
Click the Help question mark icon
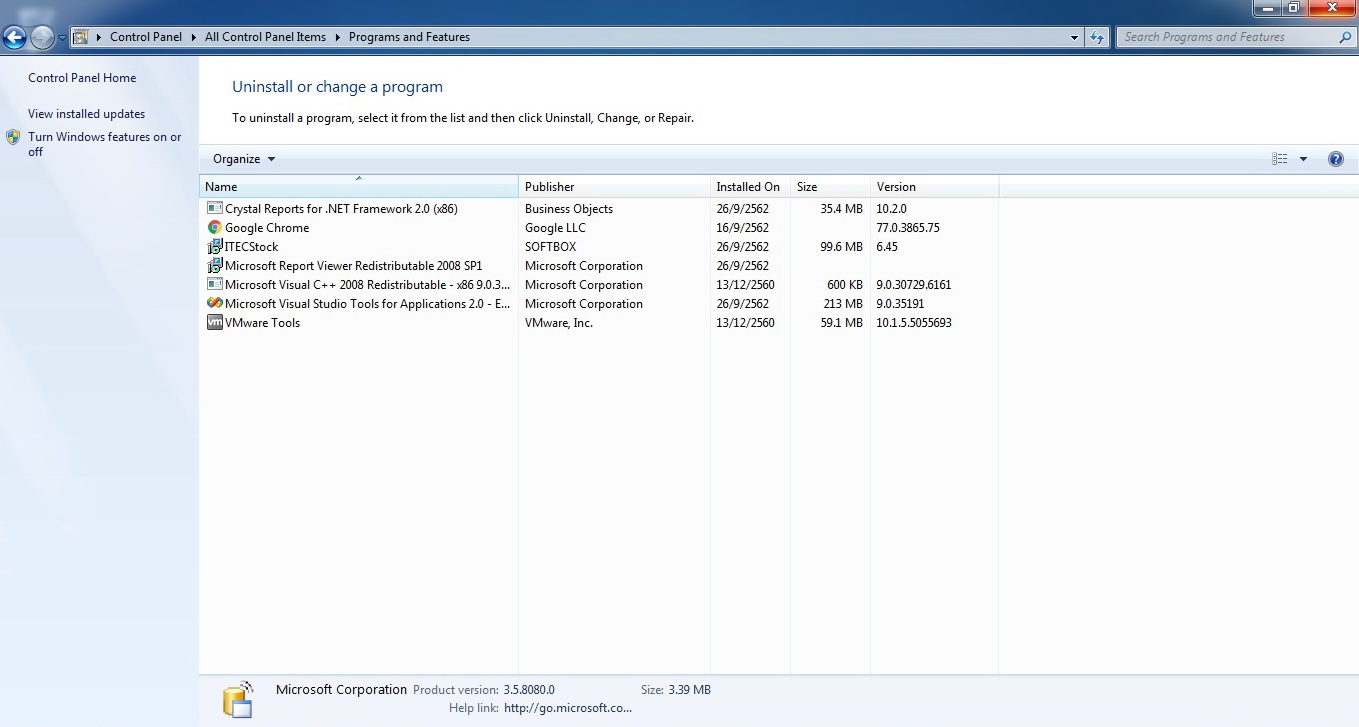1335,159
